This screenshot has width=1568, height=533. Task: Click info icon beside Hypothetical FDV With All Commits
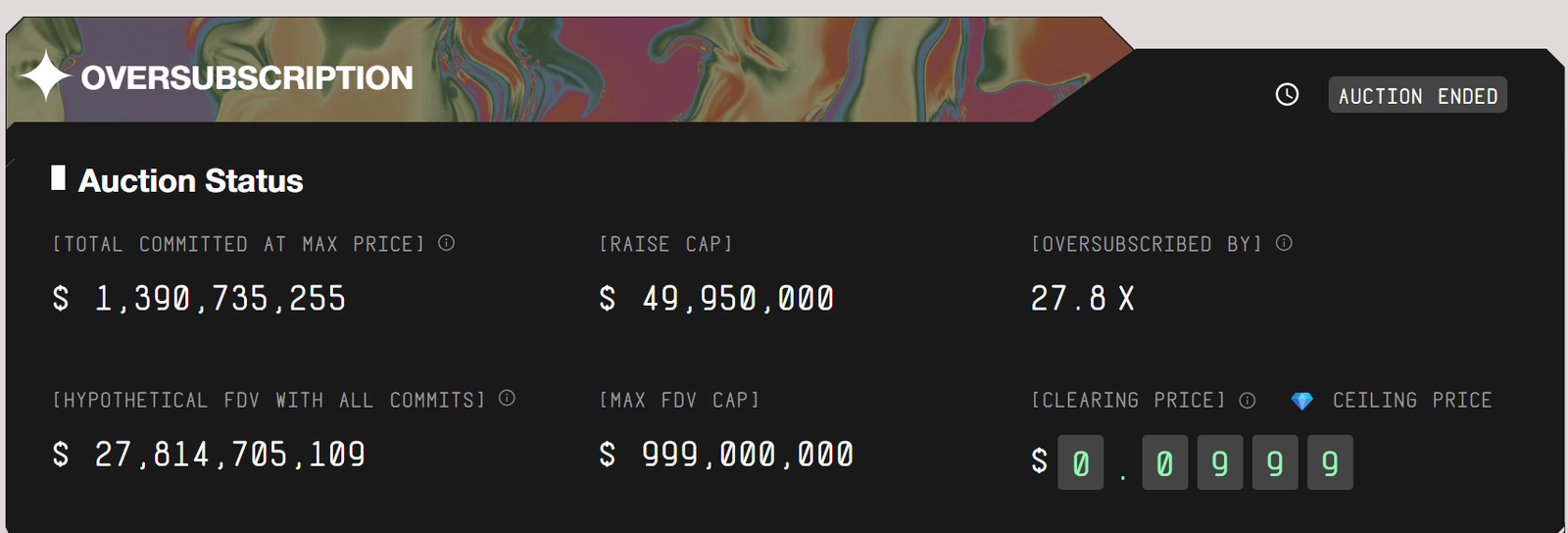[x=507, y=398]
